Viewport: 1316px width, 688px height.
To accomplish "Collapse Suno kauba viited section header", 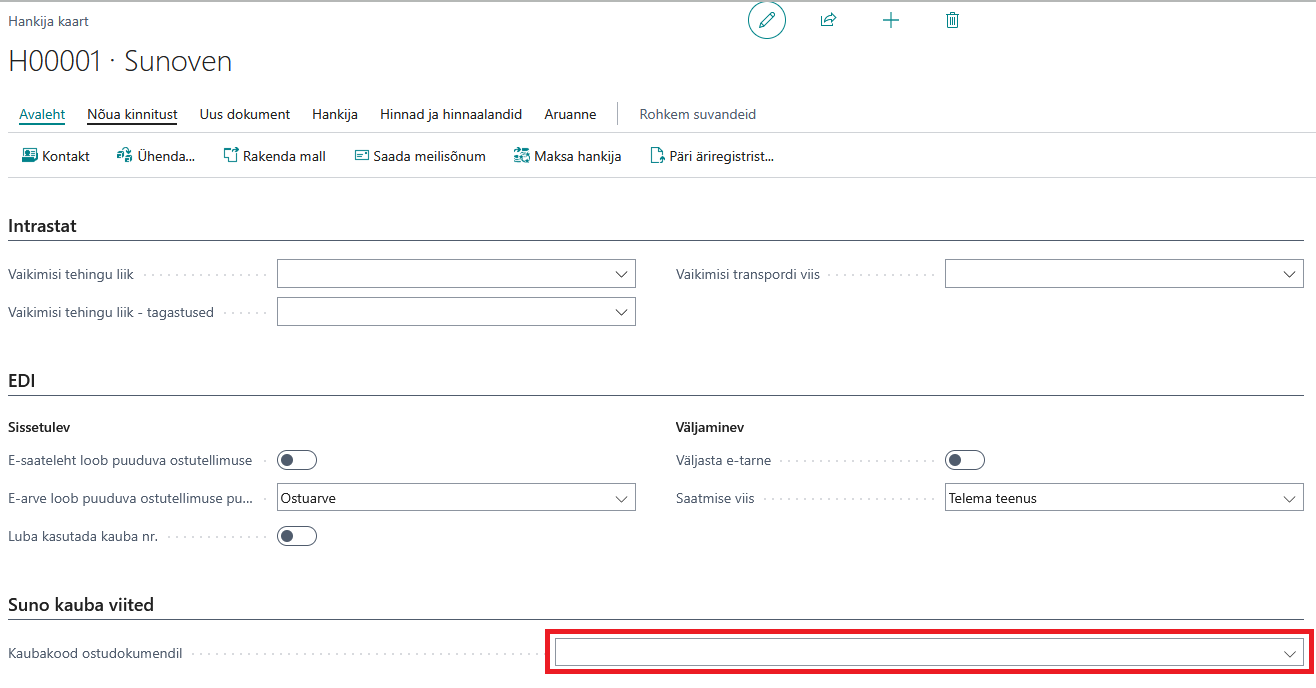I will (x=81, y=605).
